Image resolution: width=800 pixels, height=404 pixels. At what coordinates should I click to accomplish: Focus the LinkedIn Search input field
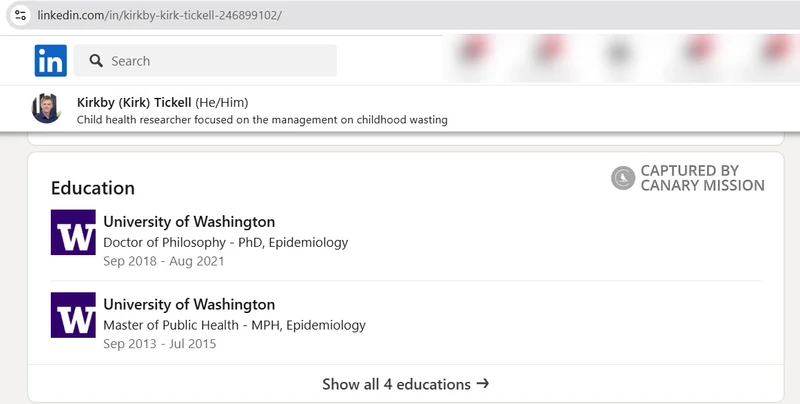(205, 61)
